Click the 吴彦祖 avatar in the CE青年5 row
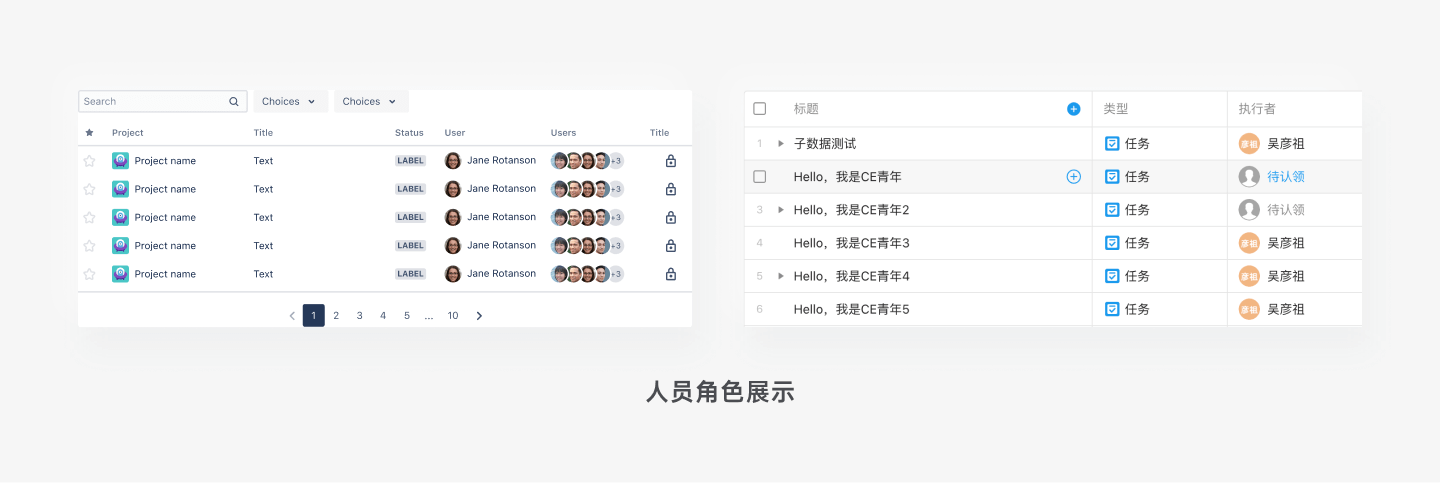The height and width of the screenshot is (483, 1440). [1249, 309]
